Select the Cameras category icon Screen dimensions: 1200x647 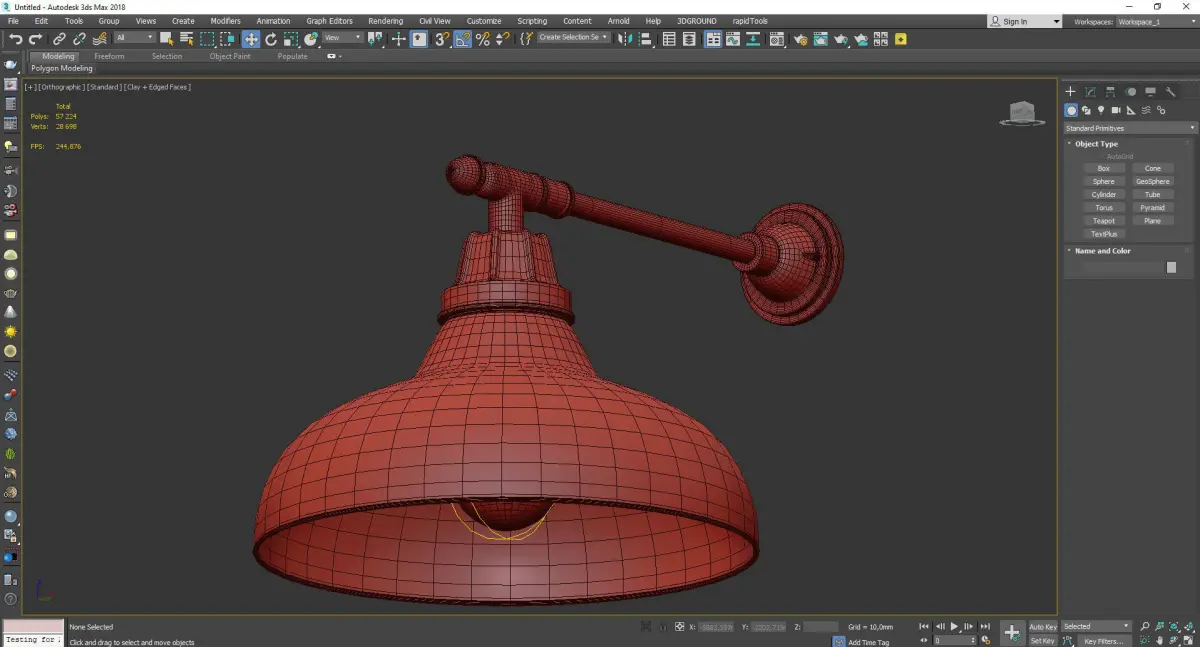[x=1116, y=110]
